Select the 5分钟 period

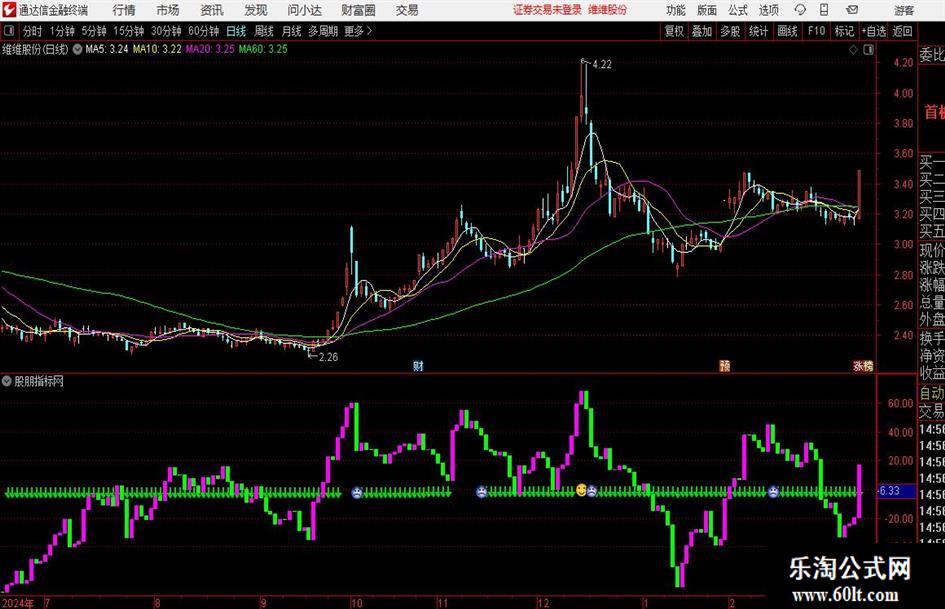[93, 31]
